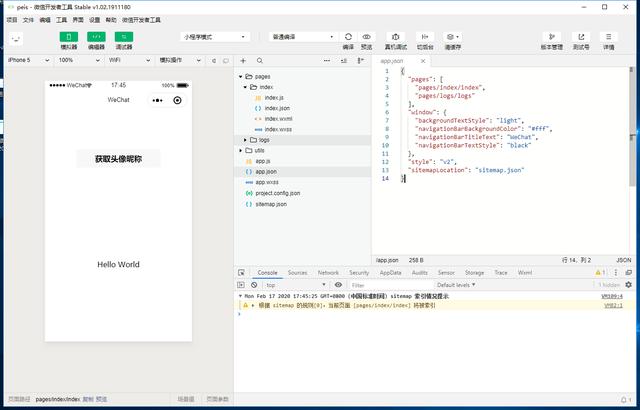Viewport: 640px width, 410px height.
Task: Open sitemap.json file
Action: pyautogui.click(x=271, y=204)
